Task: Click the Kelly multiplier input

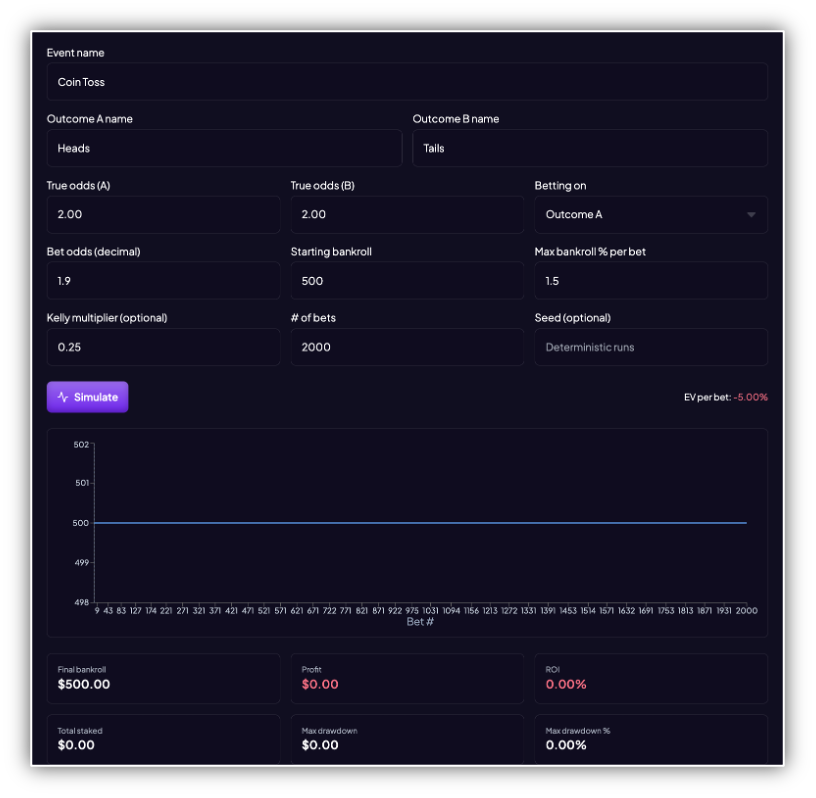Action: [163, 347]
